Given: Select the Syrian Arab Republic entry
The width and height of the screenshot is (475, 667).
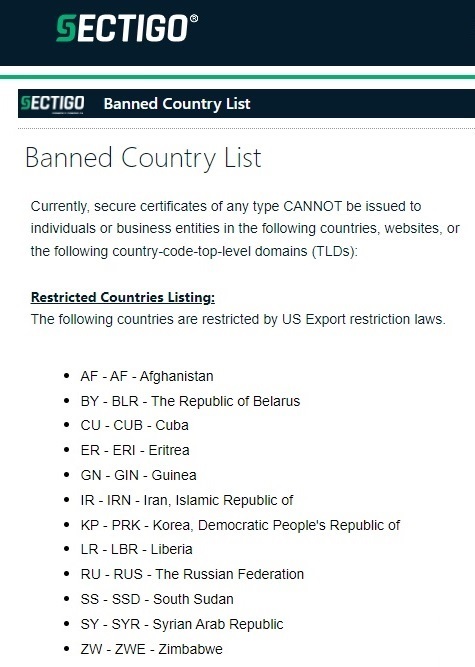Looking at the screenshot, I should (182, 624).
